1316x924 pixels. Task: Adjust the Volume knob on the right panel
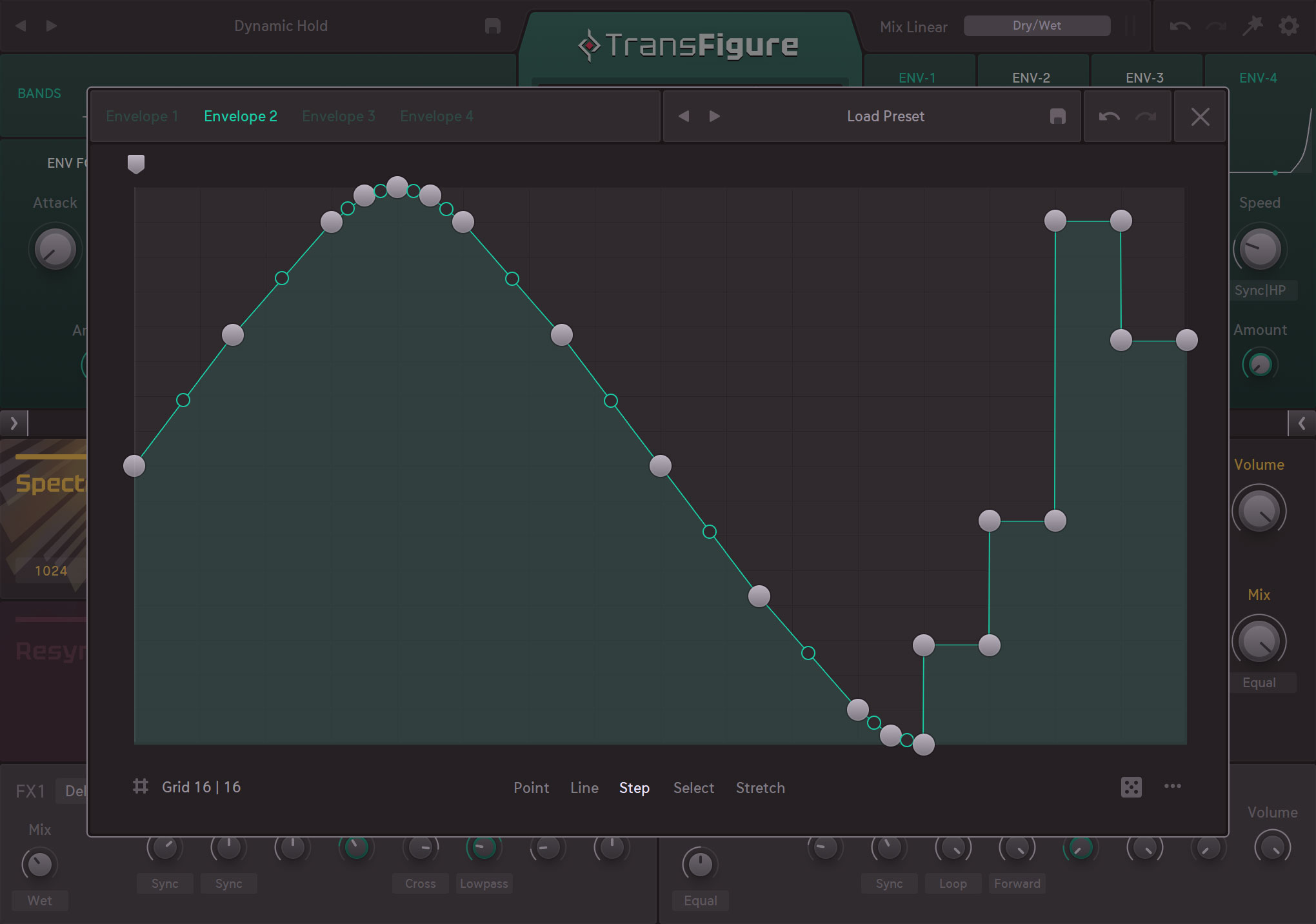(x=1260, y=510)
